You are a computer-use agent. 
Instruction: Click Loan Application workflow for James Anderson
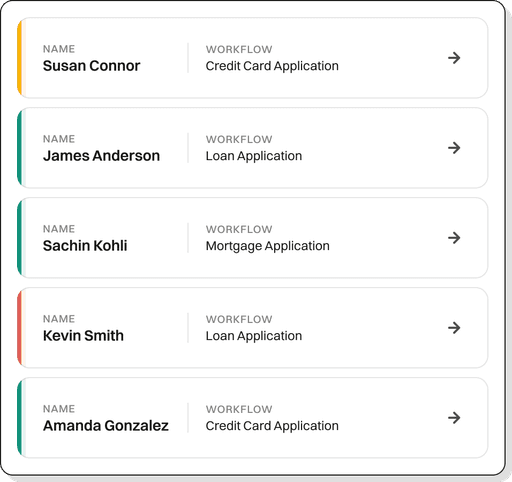tap(254, 156)
